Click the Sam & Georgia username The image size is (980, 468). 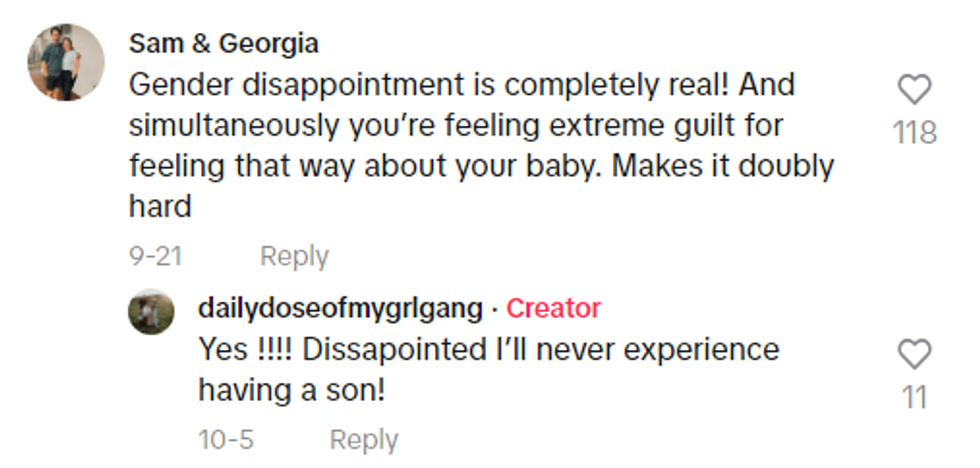click(224, 44)
